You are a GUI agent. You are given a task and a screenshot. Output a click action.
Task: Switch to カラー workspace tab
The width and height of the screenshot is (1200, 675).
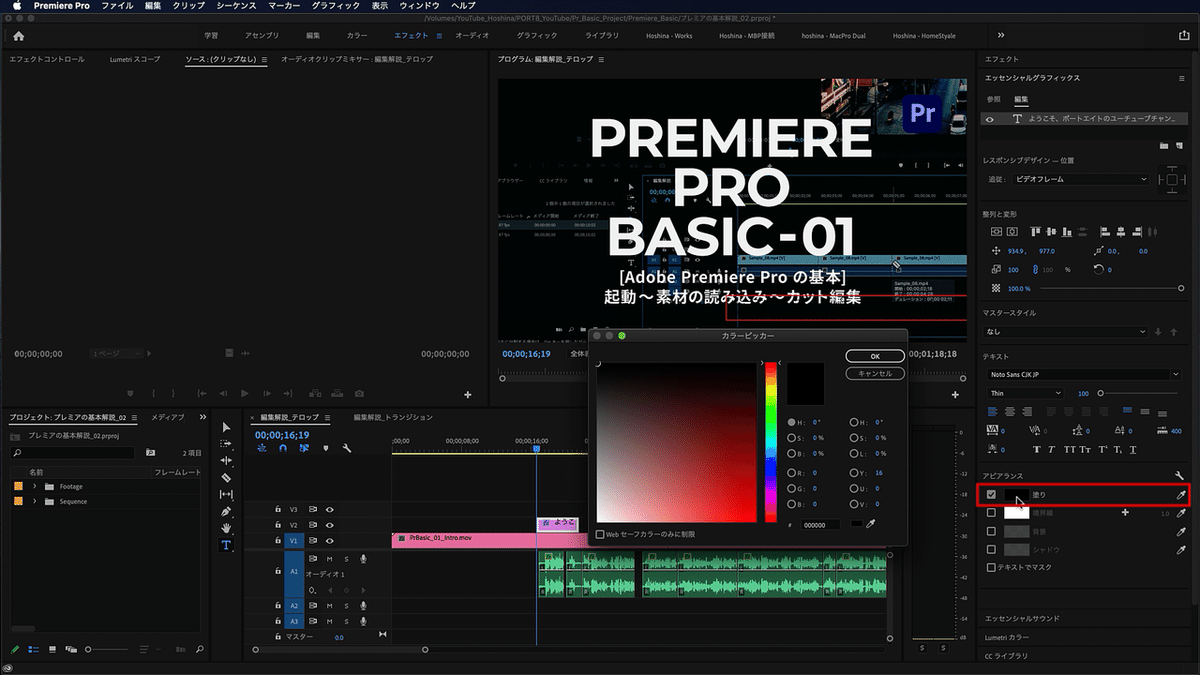click(357, 35)
